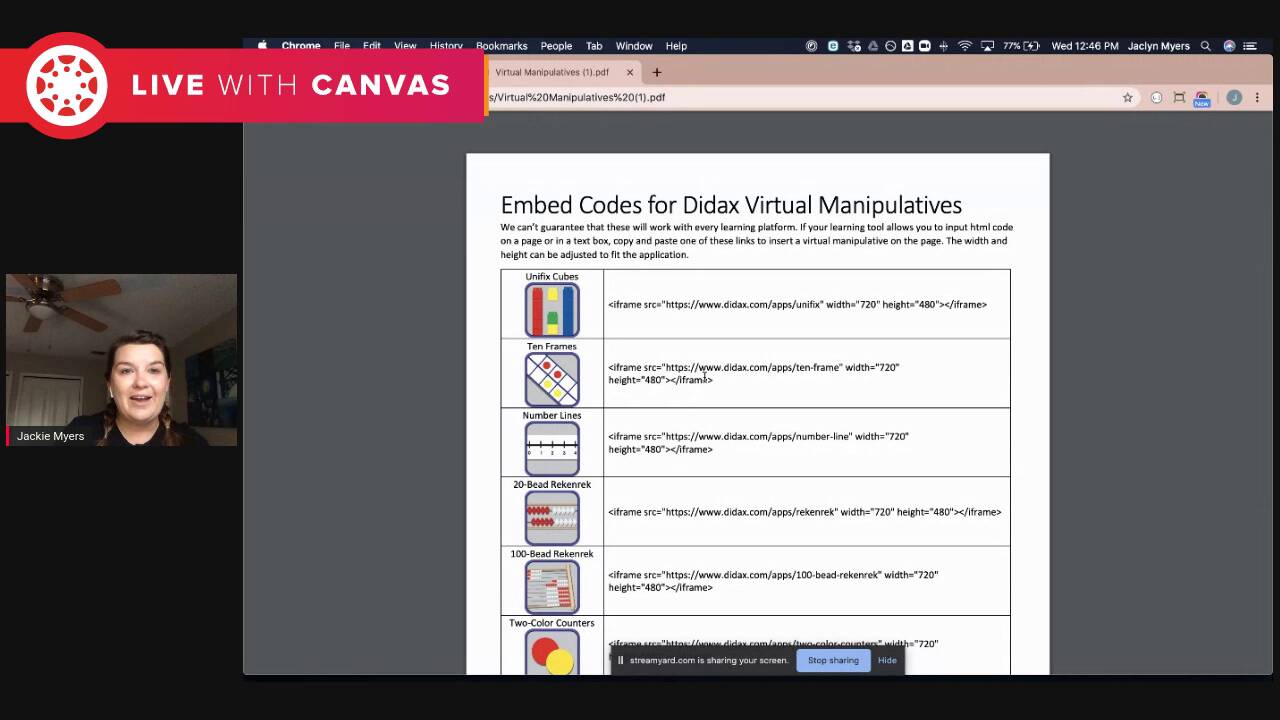Click the Google Drive menu bar icon
The height and width of the screenshot is (720, 1280).
click(872, 46)
